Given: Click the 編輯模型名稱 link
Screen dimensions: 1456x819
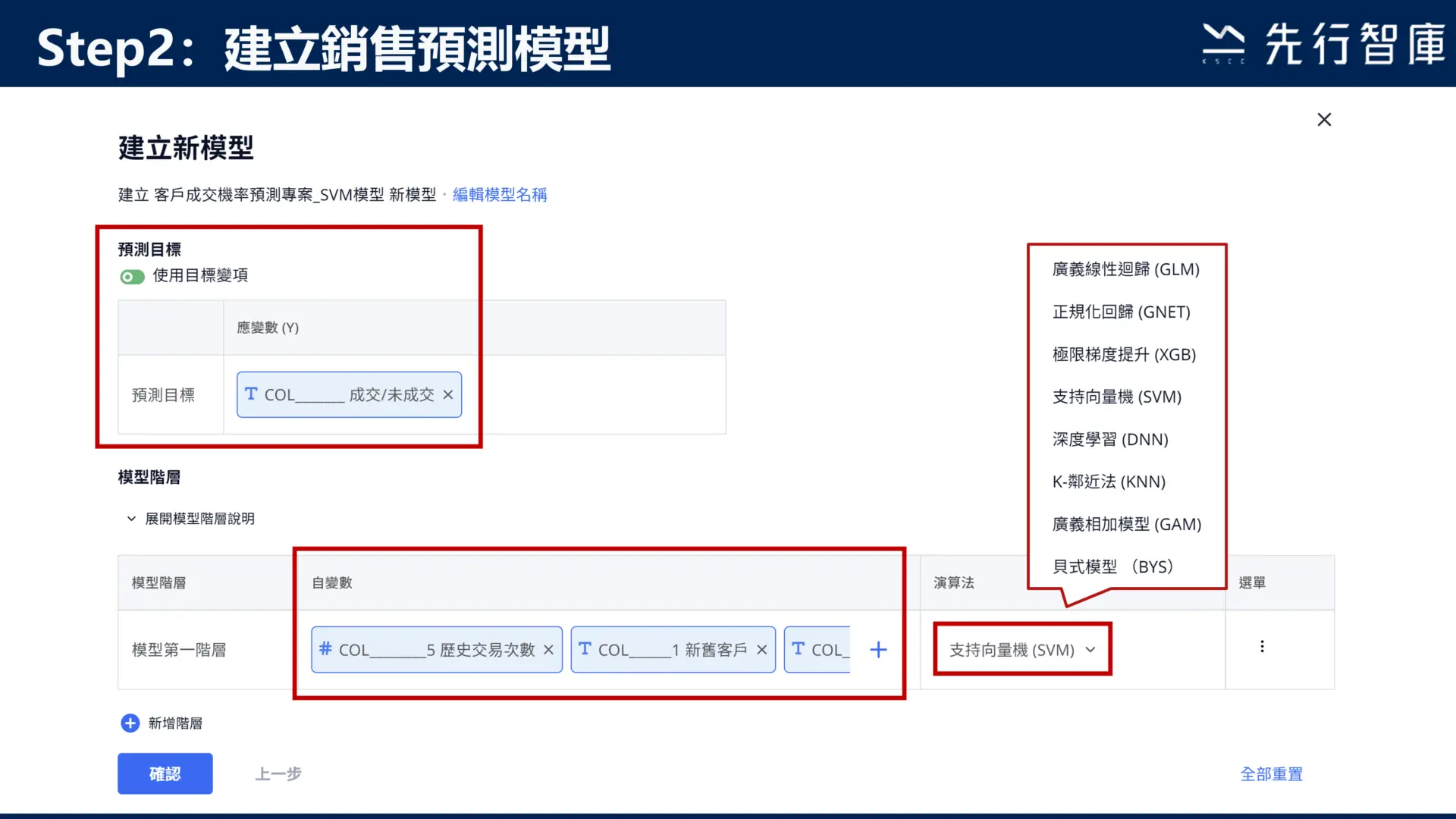Looking at the screenshot, I should coord(500,195).
